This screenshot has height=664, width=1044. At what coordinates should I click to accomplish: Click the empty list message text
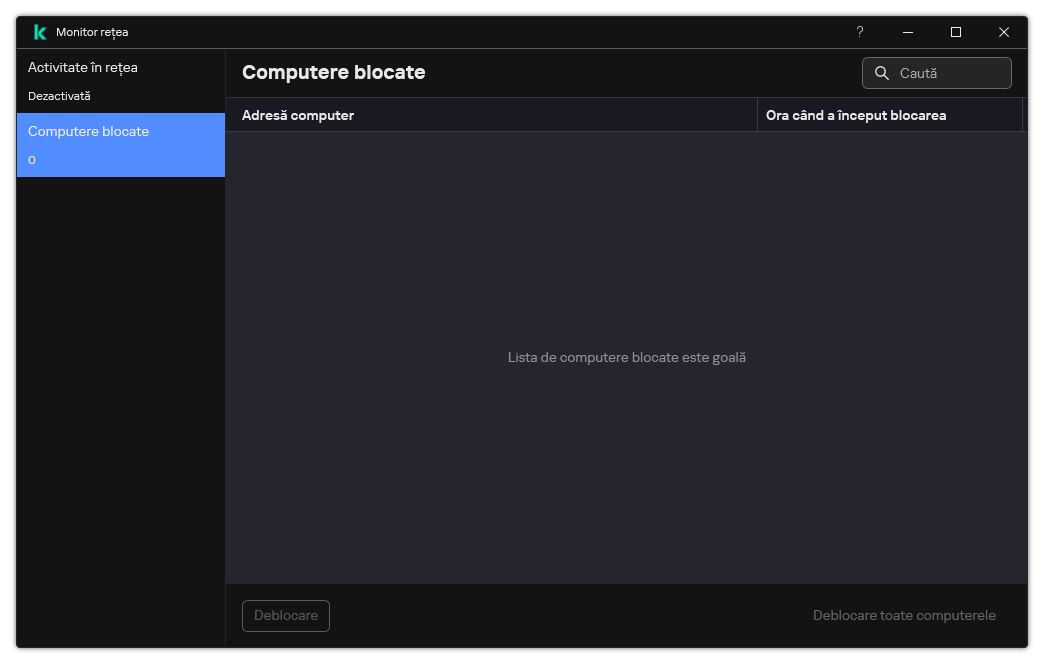(x=627, y=357)
